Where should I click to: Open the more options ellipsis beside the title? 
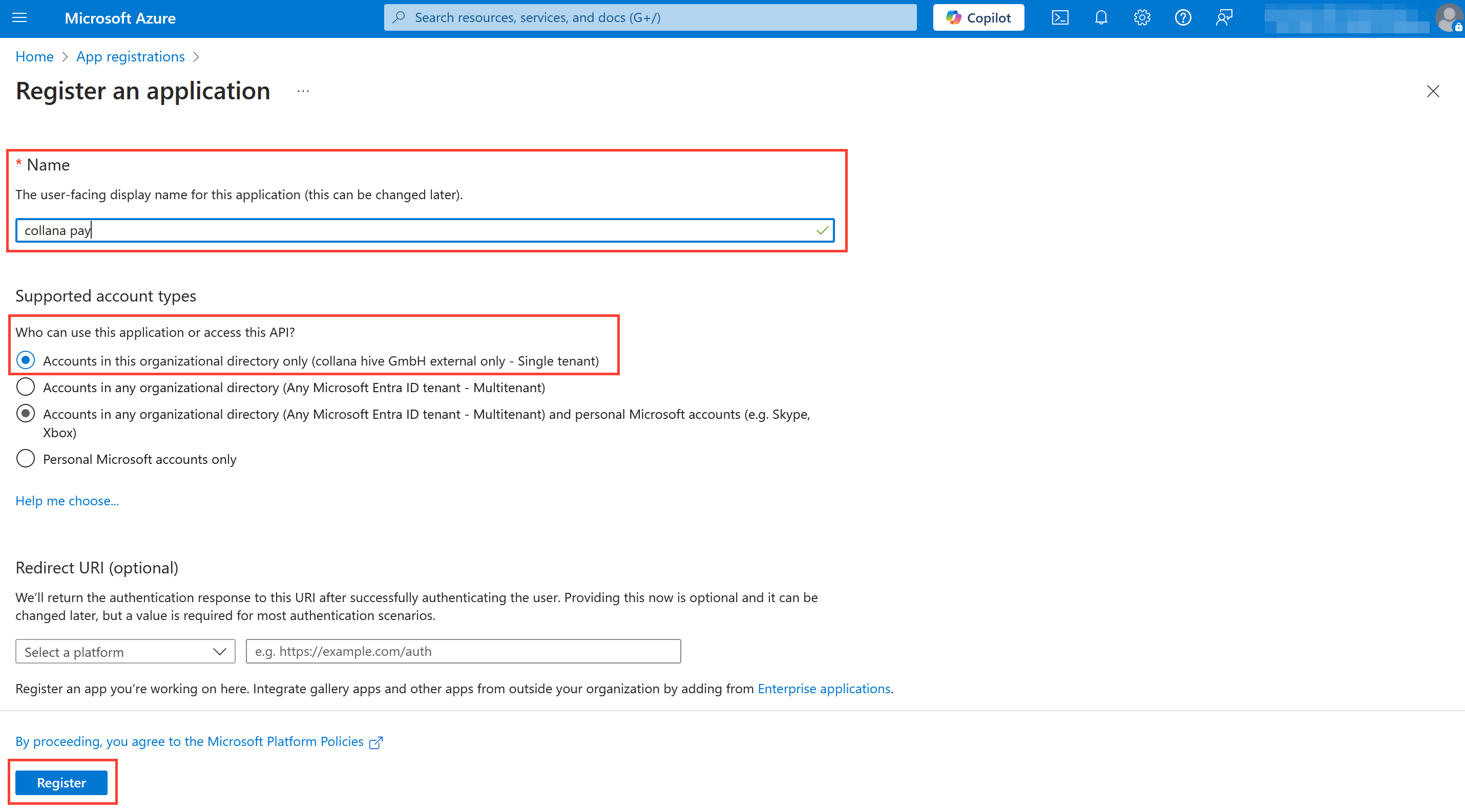(x=303, y=91)
